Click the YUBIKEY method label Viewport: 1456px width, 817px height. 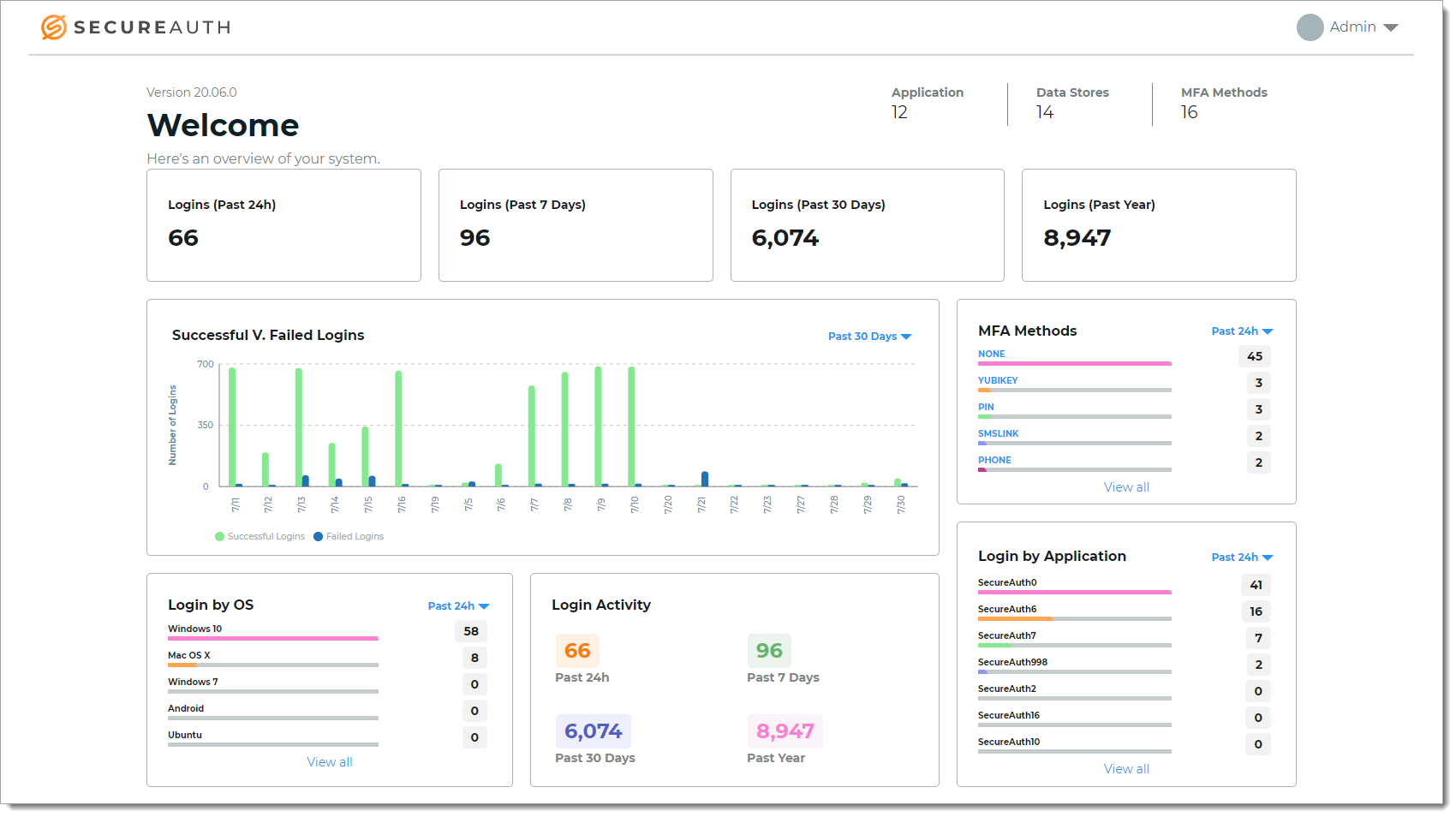pos(998,380)
